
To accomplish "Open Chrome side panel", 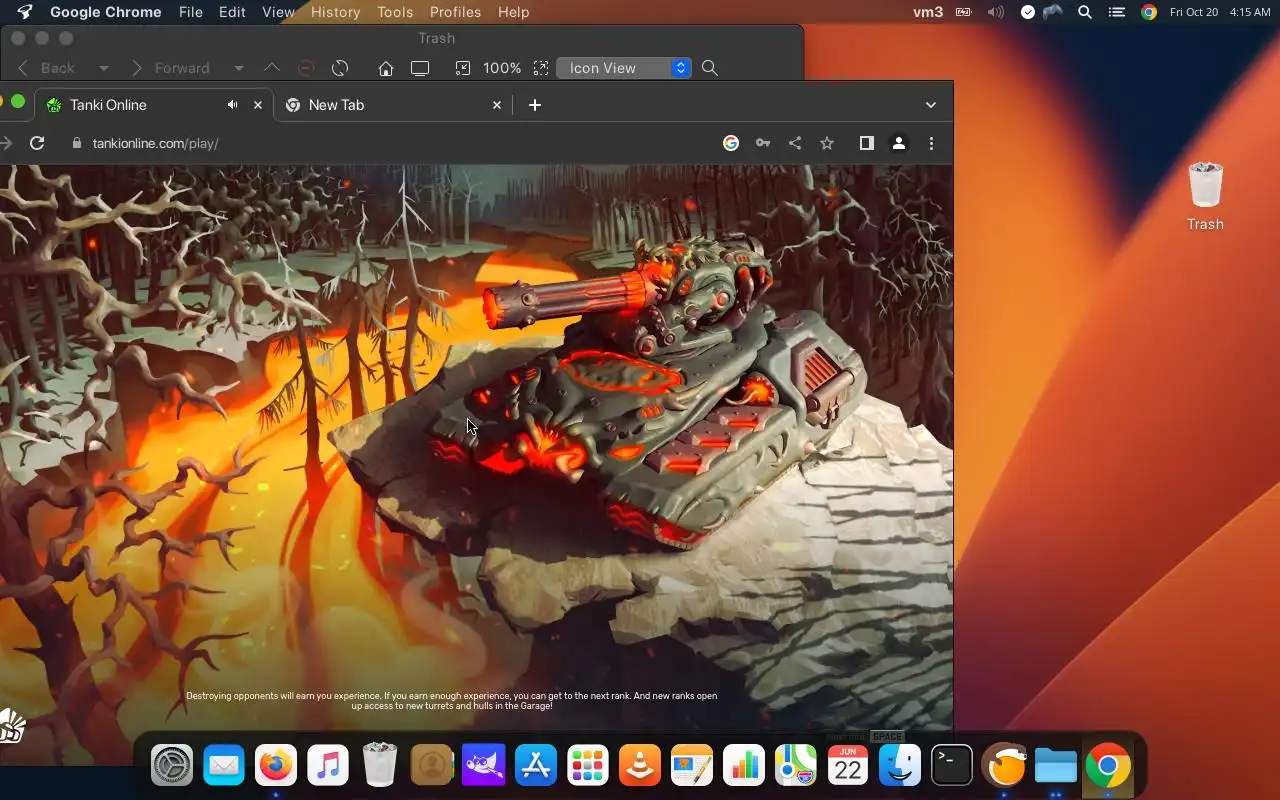I will (867, 143).
